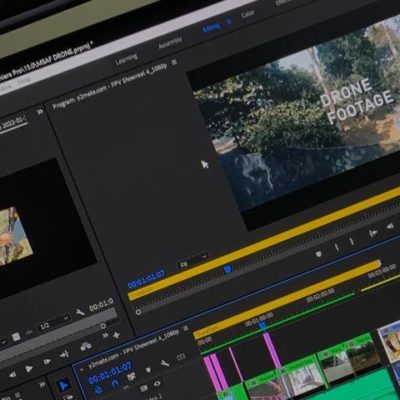Export frame with Source monitor camera icon
The height and width of the screenshot is (400, 400).
(x=86, y=347)
